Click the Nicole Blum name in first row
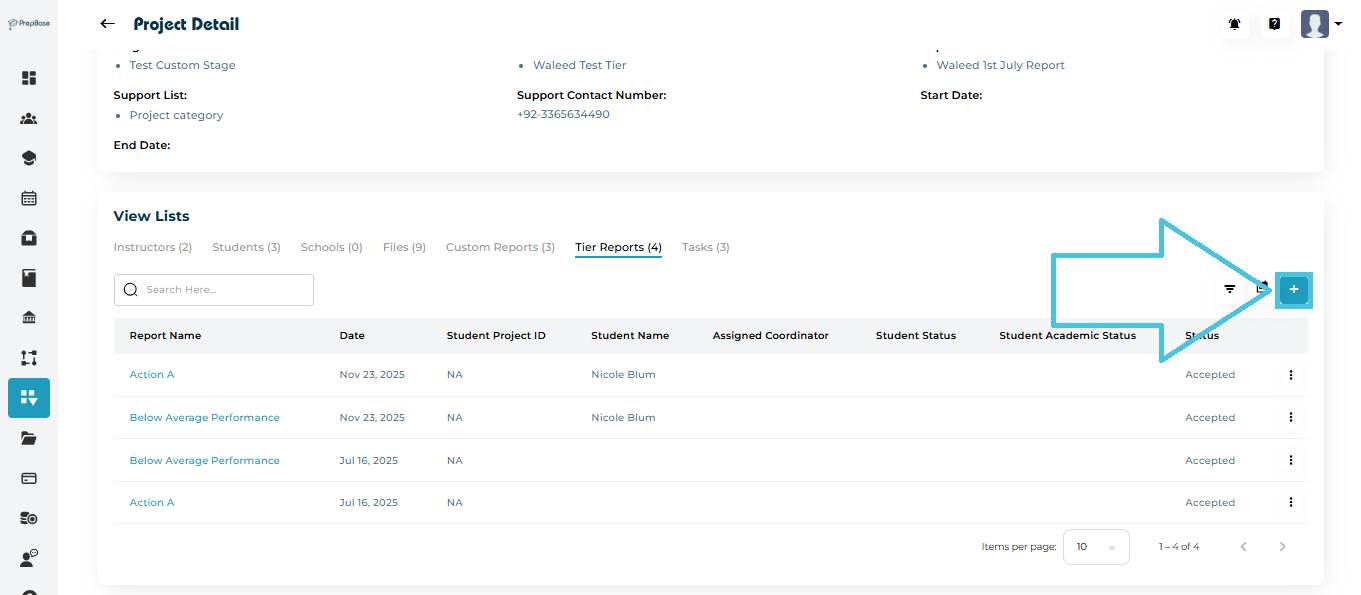The width and height of the screenshot is (1361, 595). (623, 375)
